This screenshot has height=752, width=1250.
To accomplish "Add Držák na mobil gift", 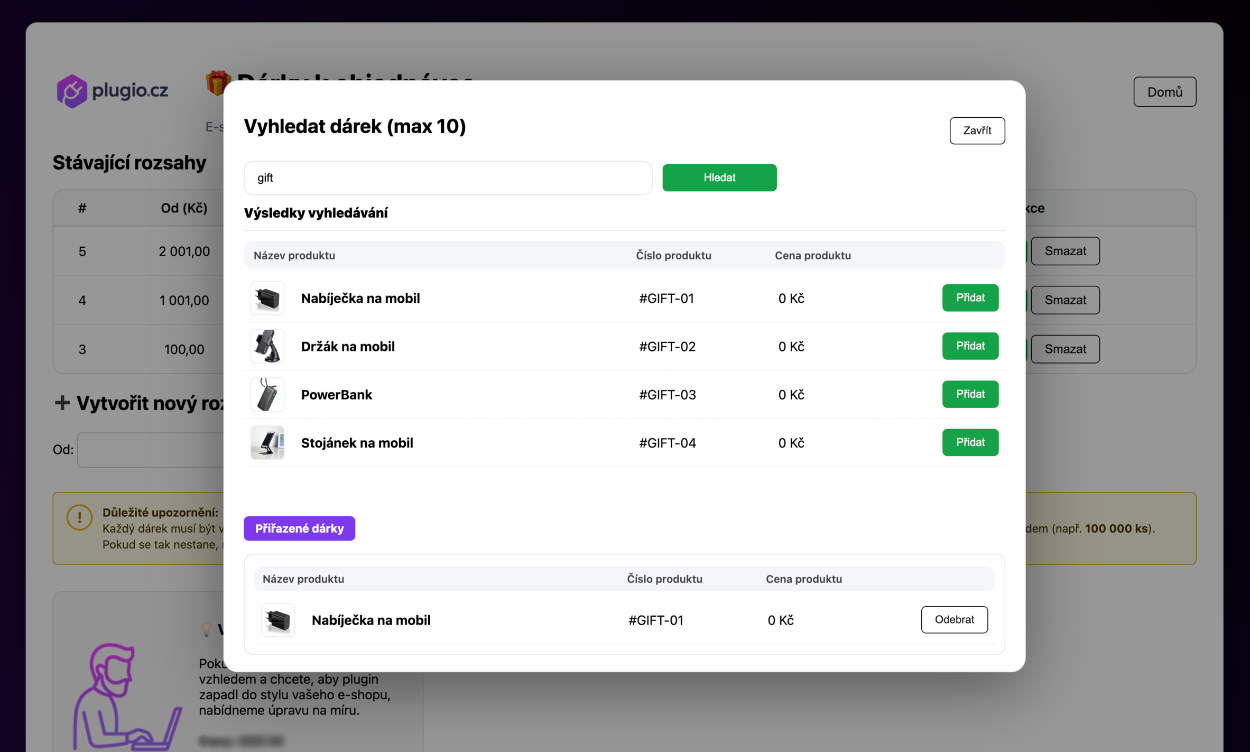I will tap(970, 346).
